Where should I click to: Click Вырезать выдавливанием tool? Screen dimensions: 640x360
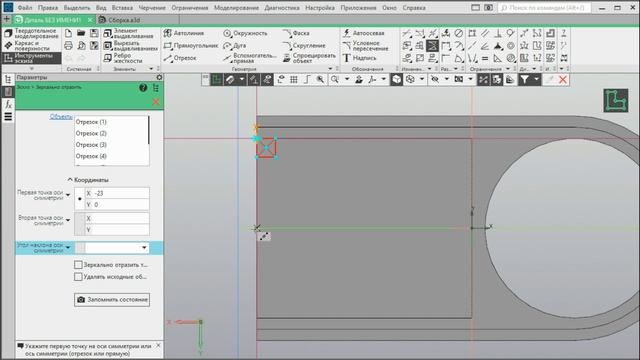coord(130,46)
